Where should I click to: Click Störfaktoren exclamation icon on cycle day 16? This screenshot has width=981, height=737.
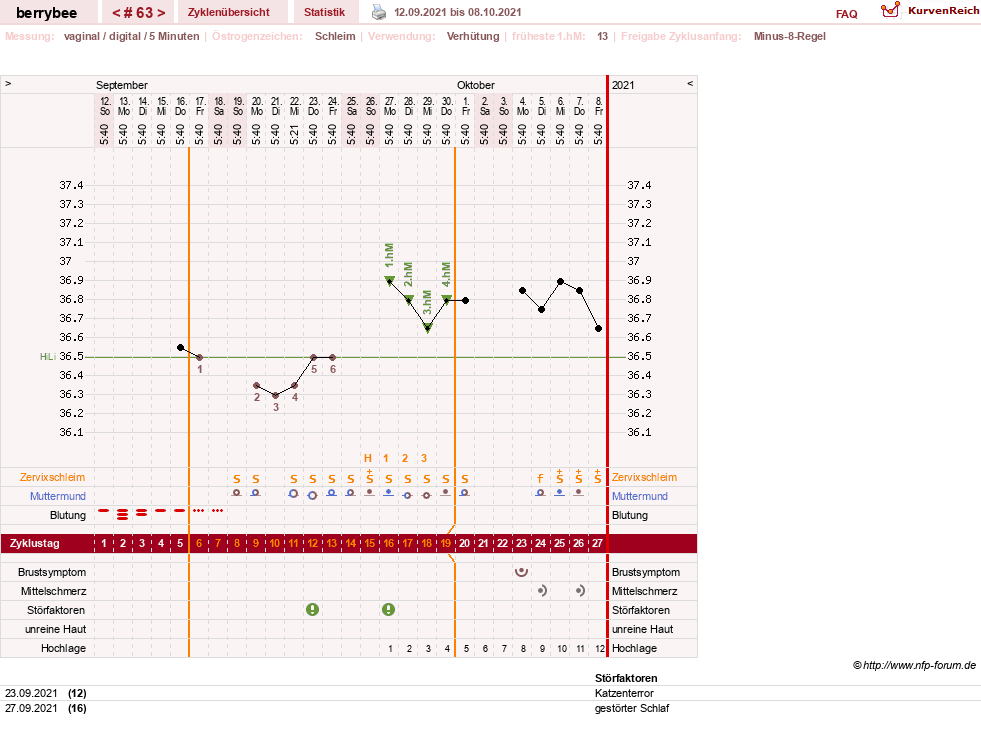point(389,609)
